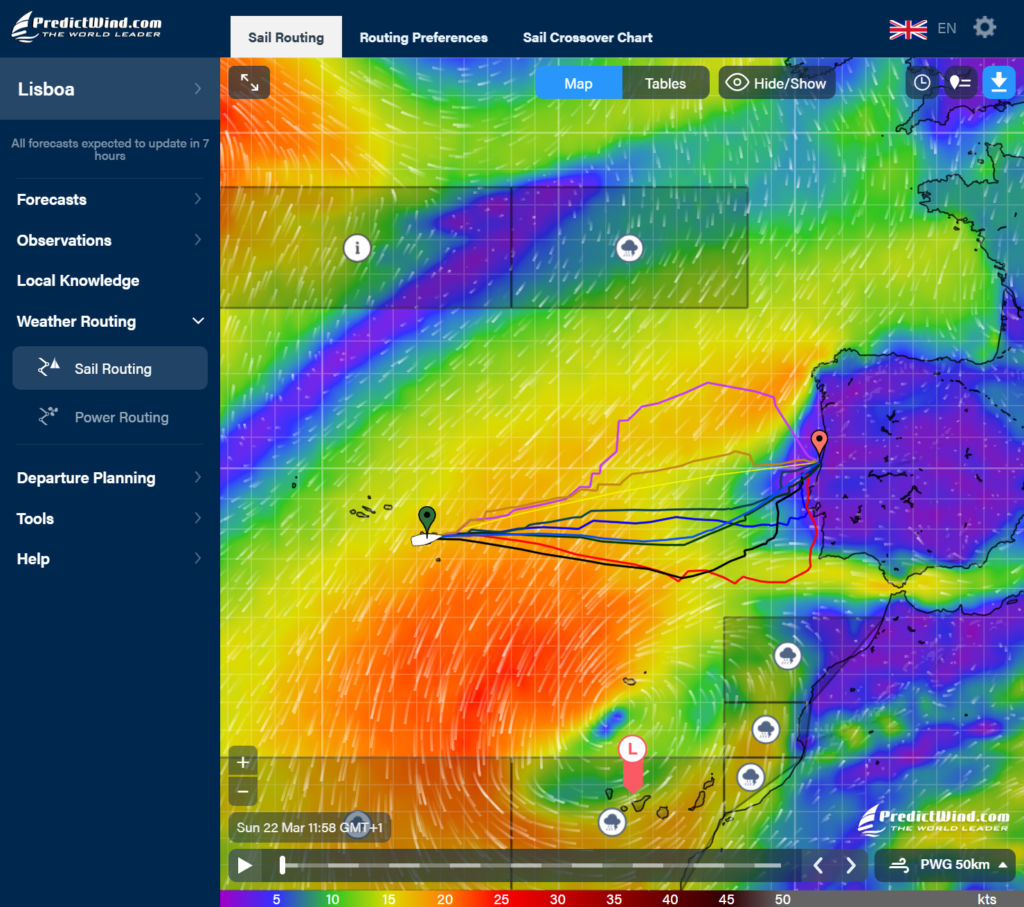Click the info marker on map

pyautogui.click(x=357, y=247)
